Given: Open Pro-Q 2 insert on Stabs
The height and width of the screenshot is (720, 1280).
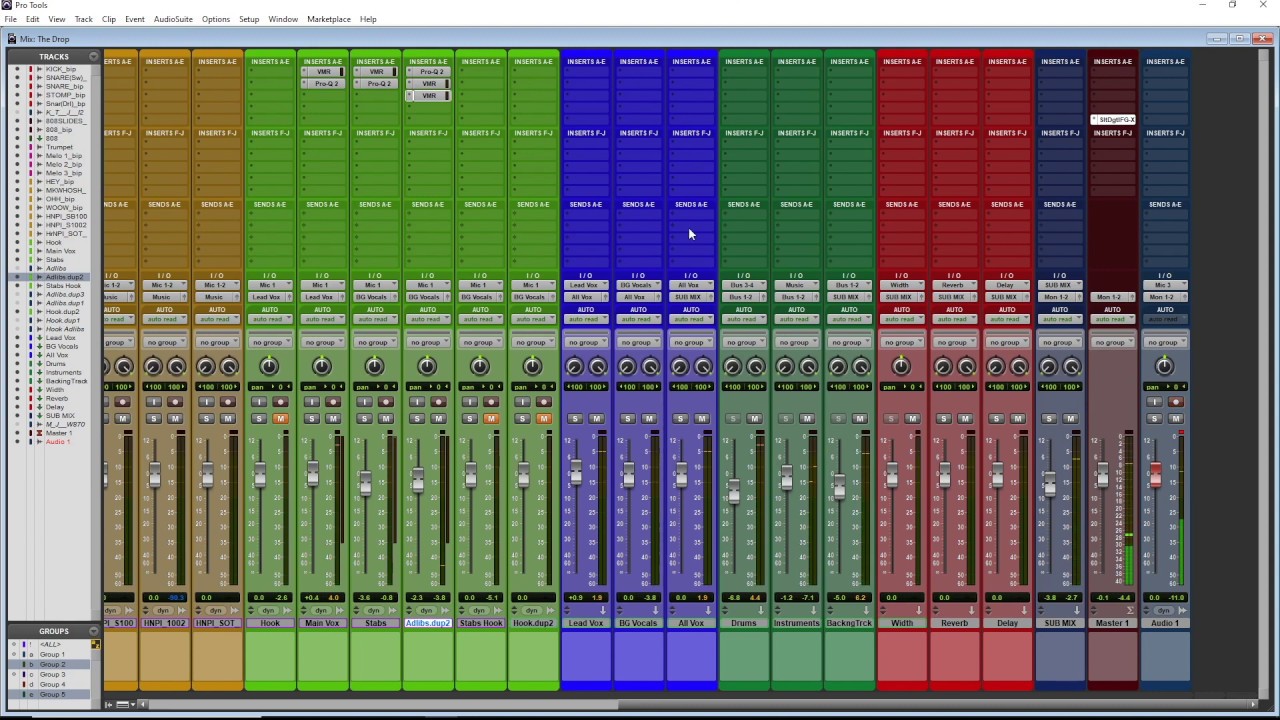Looking at the screenshot, I should point(375,84).
